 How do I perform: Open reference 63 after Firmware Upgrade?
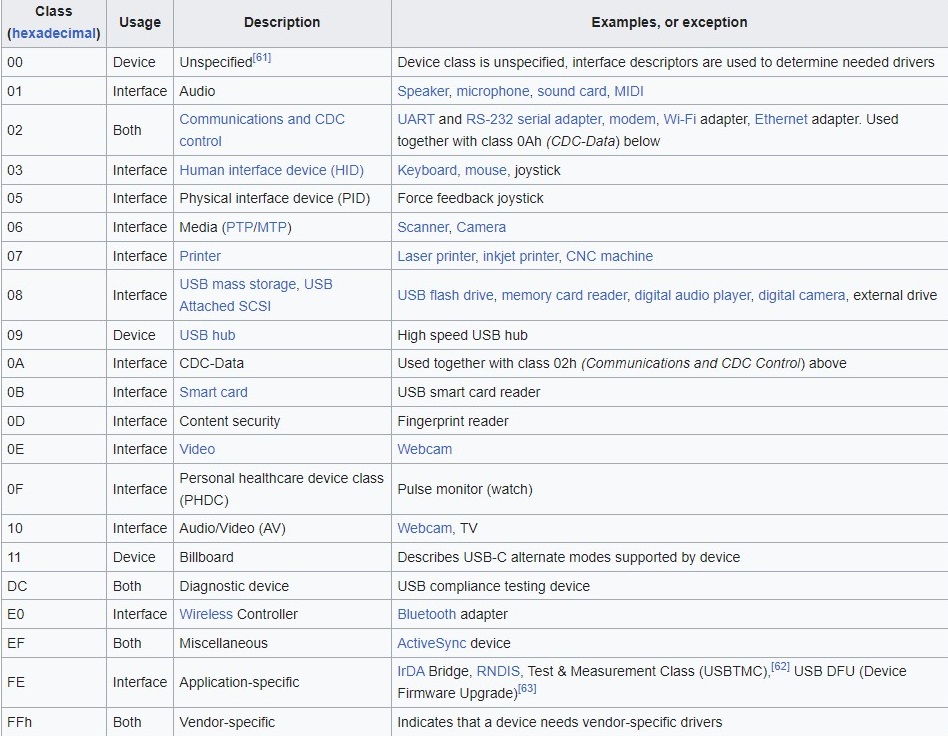(x=527, y=688)
